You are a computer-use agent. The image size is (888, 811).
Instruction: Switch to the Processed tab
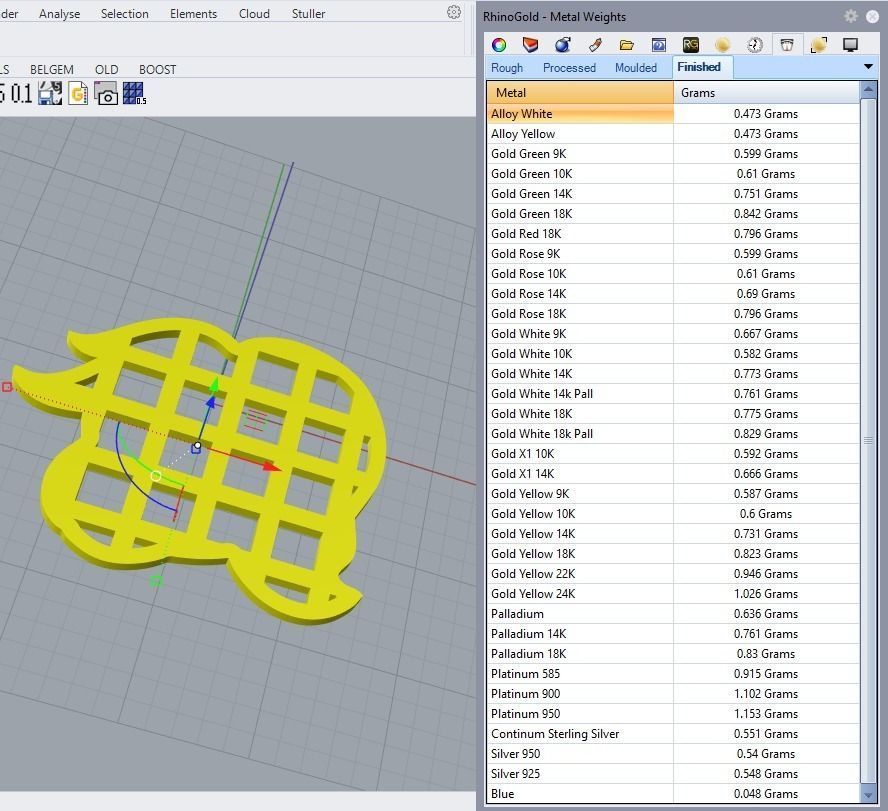[x=569, y=68]
